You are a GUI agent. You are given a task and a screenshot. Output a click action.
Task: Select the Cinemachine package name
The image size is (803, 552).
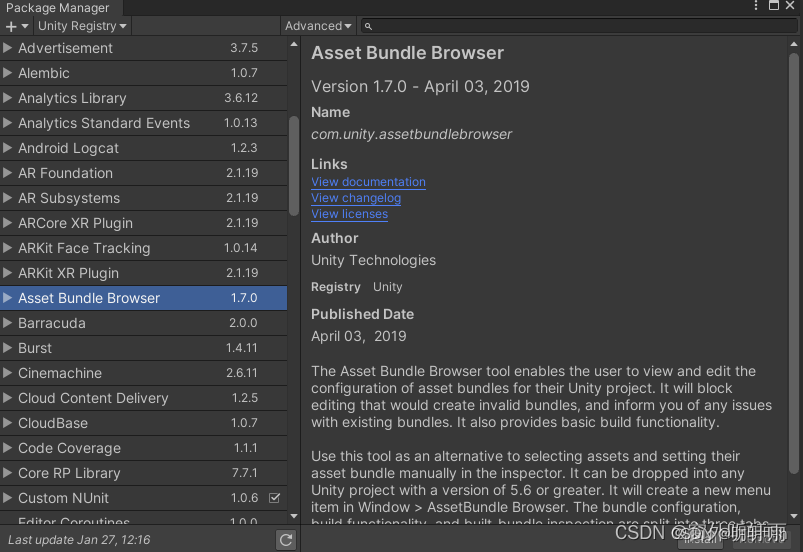tap(60, 373)
